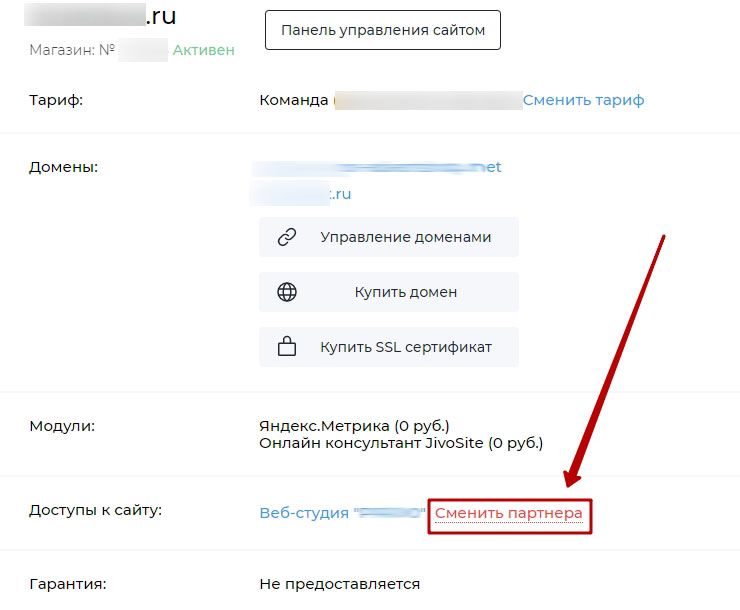
Task: Click the padlock icon beside Купить SSL сертификат
Action: [x=287, y=347]
